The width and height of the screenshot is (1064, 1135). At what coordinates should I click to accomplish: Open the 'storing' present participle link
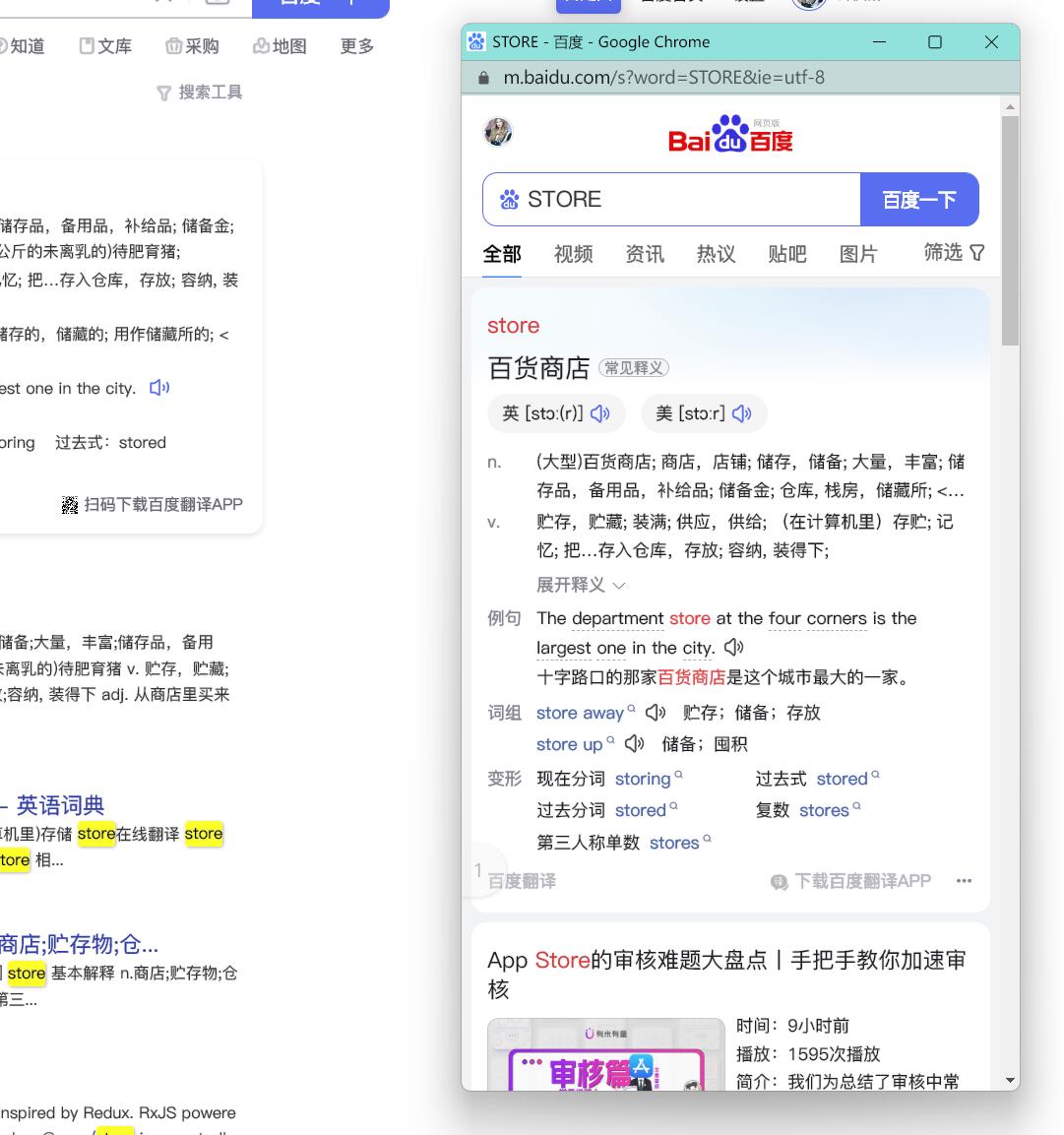(x=643, y=779)
